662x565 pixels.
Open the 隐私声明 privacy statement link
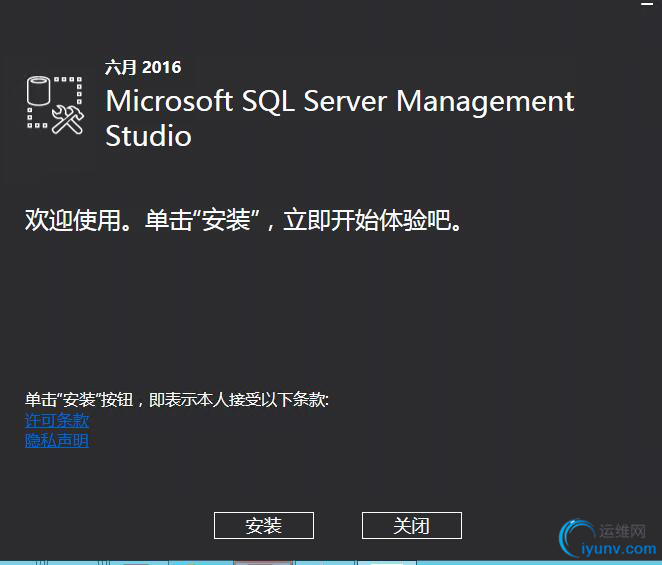click(x=57, y=440)
